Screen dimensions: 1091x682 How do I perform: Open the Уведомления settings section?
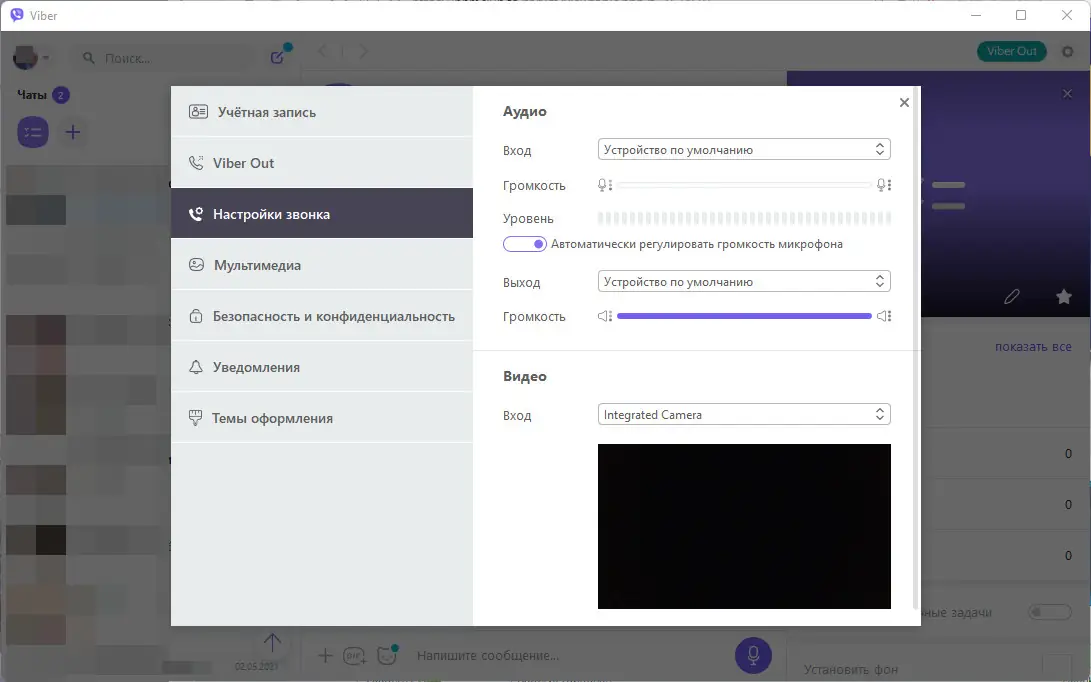tap(321, 367)
